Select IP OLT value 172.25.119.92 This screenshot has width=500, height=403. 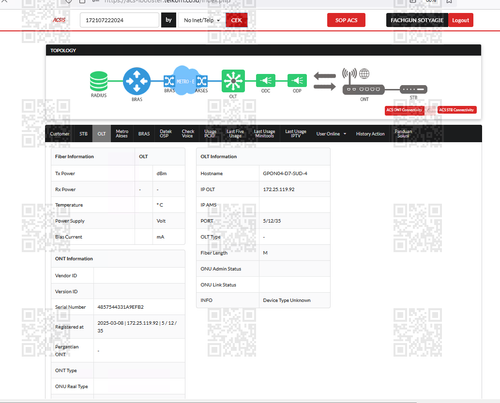click(279, 189)
